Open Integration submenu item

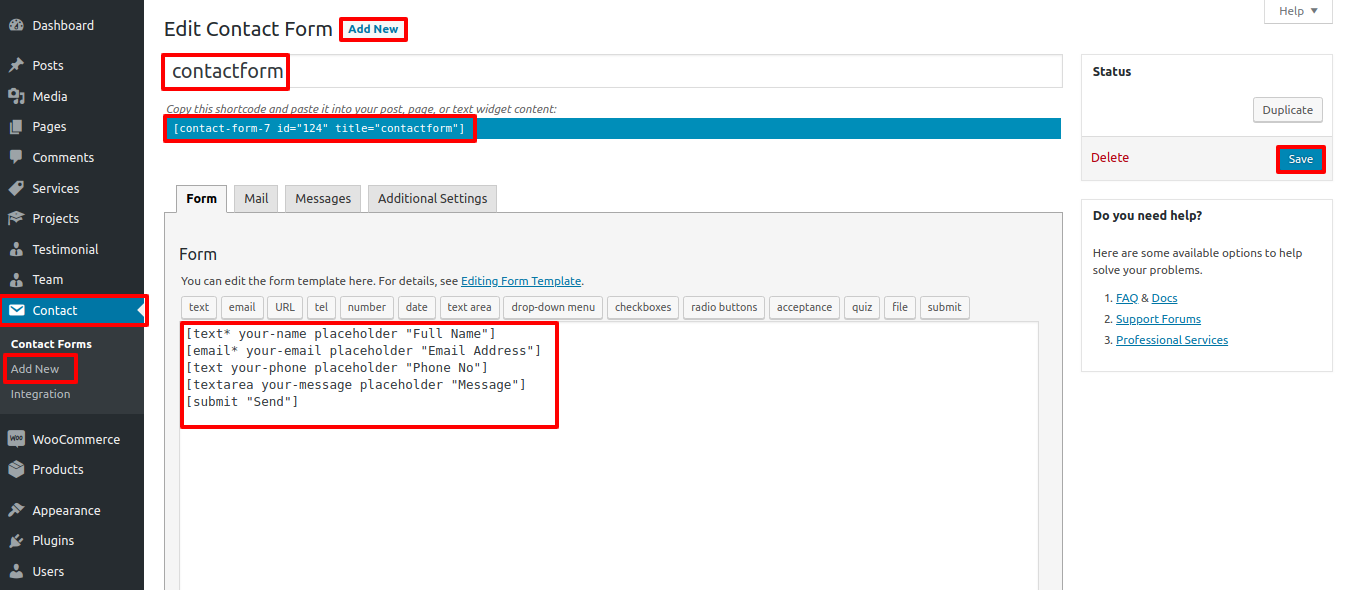point(41,394)
